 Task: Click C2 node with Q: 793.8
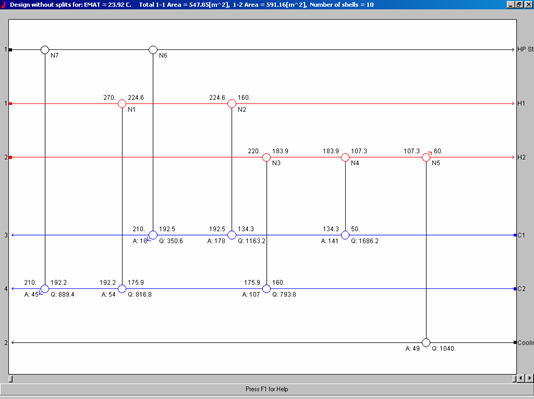click(266, 289)
